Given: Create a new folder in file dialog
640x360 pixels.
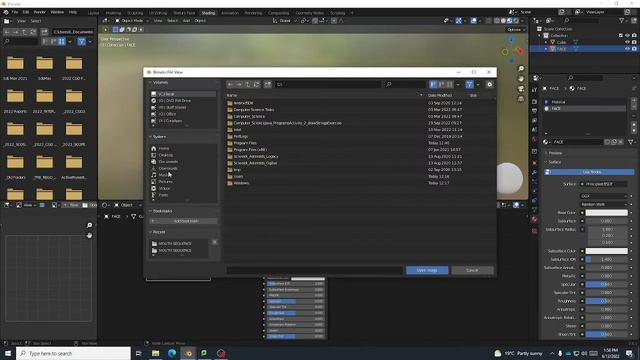Looking at the screenshot, I should coord(268,84).
